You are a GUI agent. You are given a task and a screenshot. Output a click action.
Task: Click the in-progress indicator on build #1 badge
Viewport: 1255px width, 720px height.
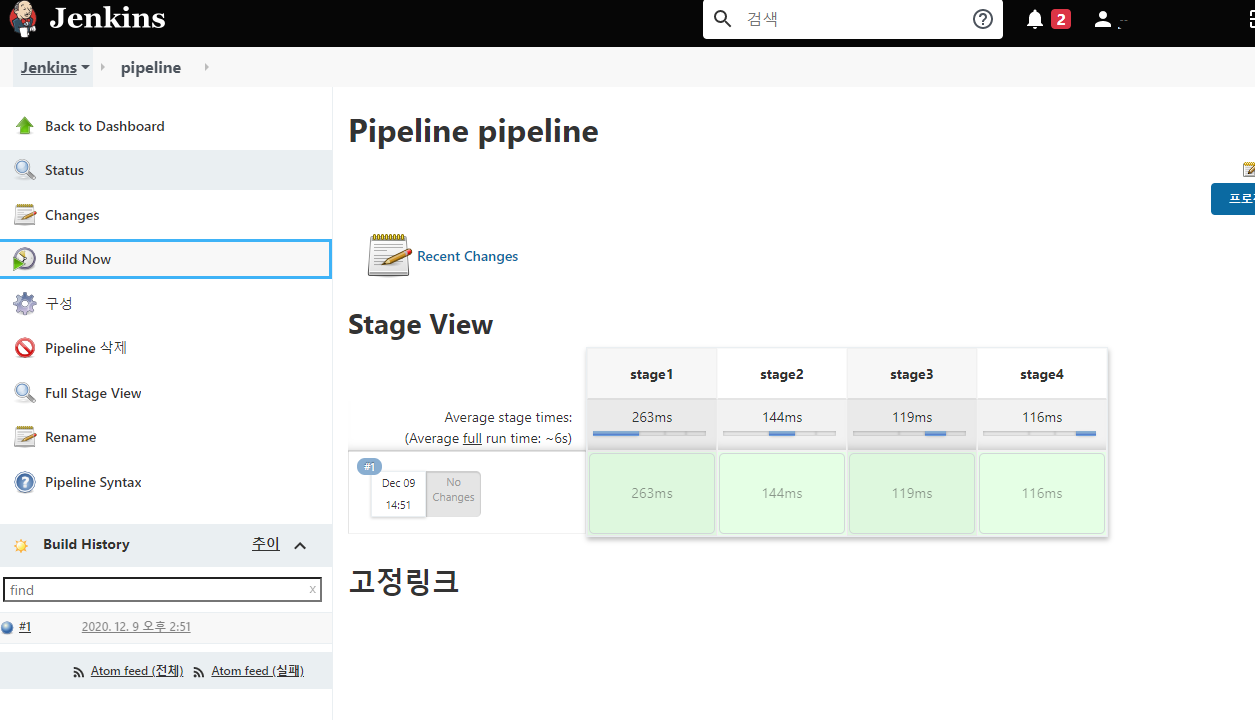(x=369, y=466)
